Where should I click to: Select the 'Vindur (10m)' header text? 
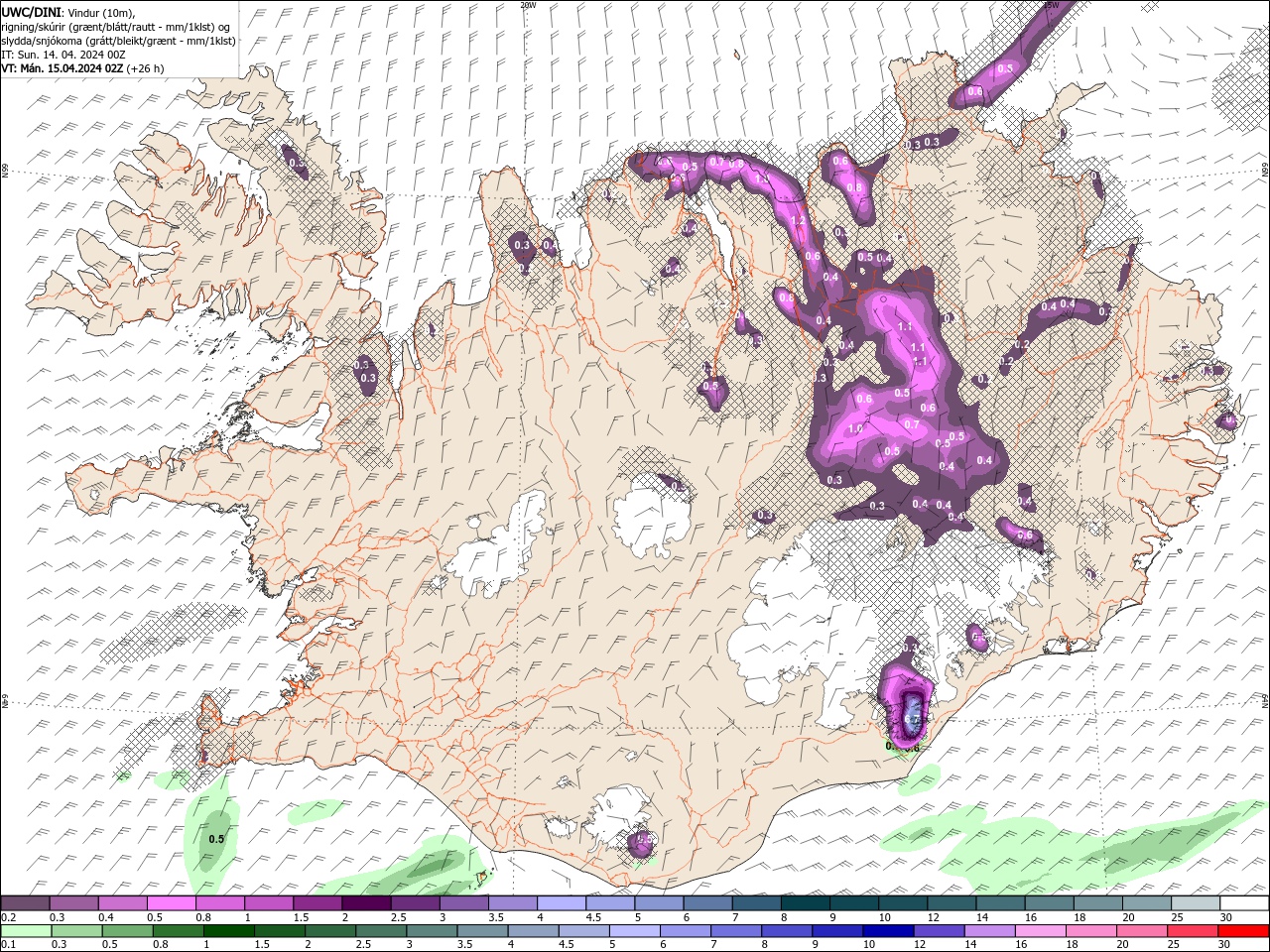pos(101,12)
